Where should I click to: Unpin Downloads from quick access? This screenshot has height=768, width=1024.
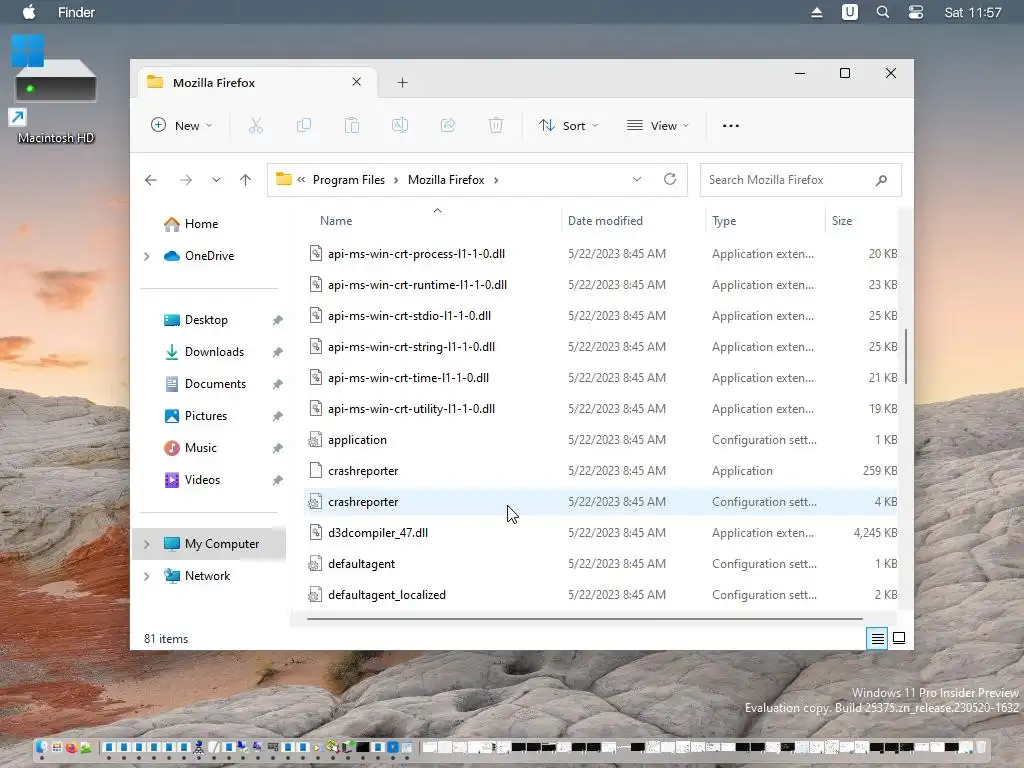pos(278,352)
